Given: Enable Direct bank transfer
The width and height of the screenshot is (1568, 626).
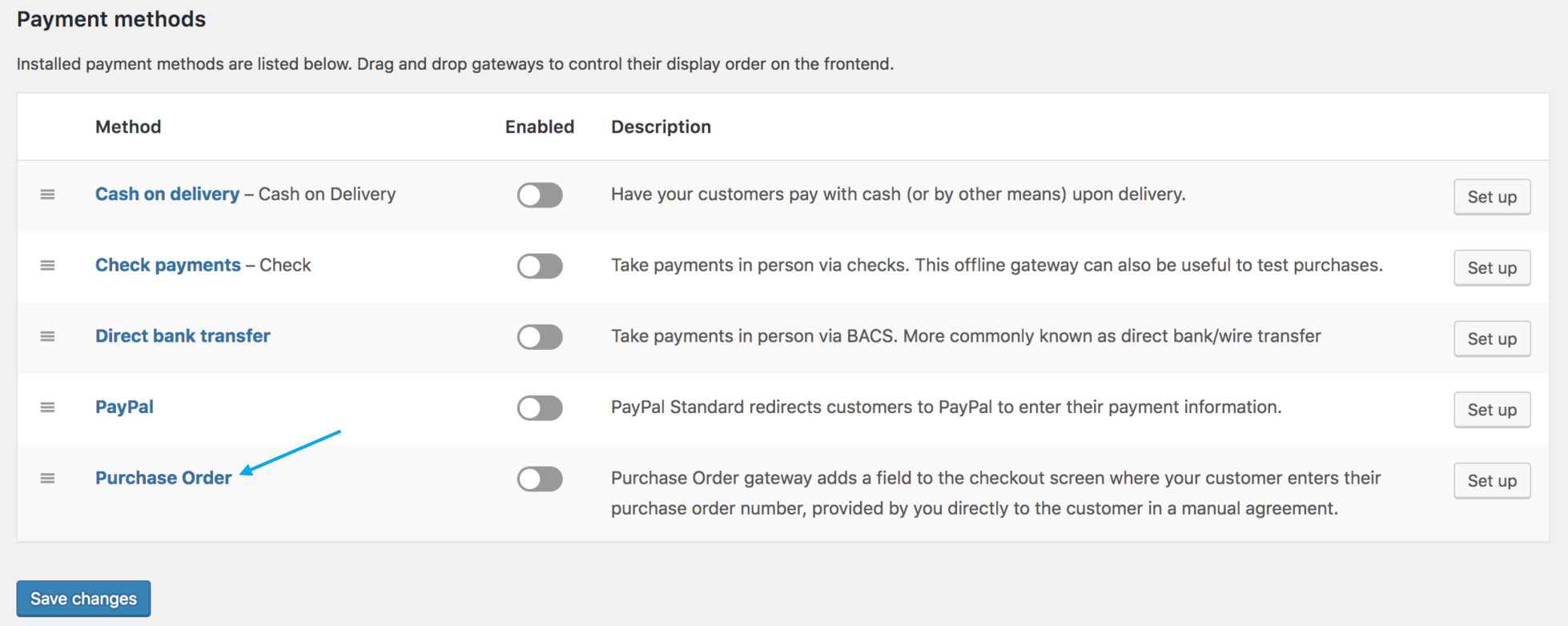Looking at the screenshot, I should click(x=540, y=337).
